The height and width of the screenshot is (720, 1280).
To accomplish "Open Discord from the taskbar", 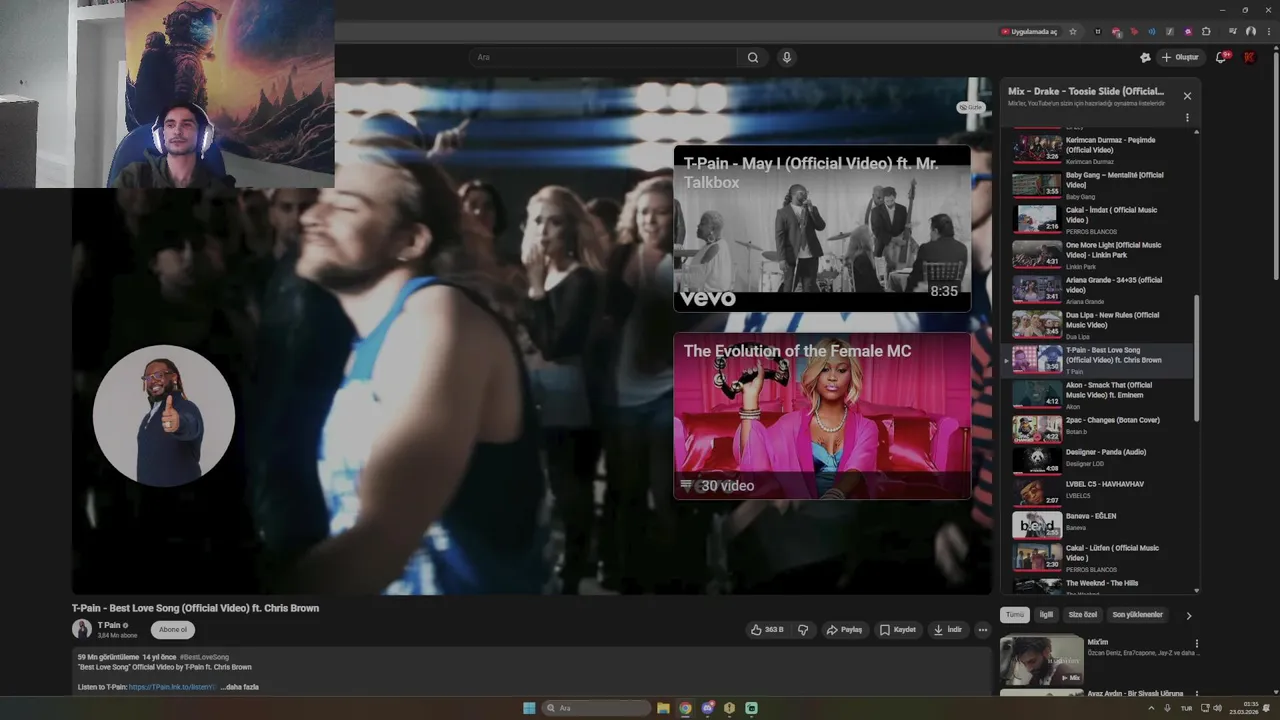I will 707,708.
